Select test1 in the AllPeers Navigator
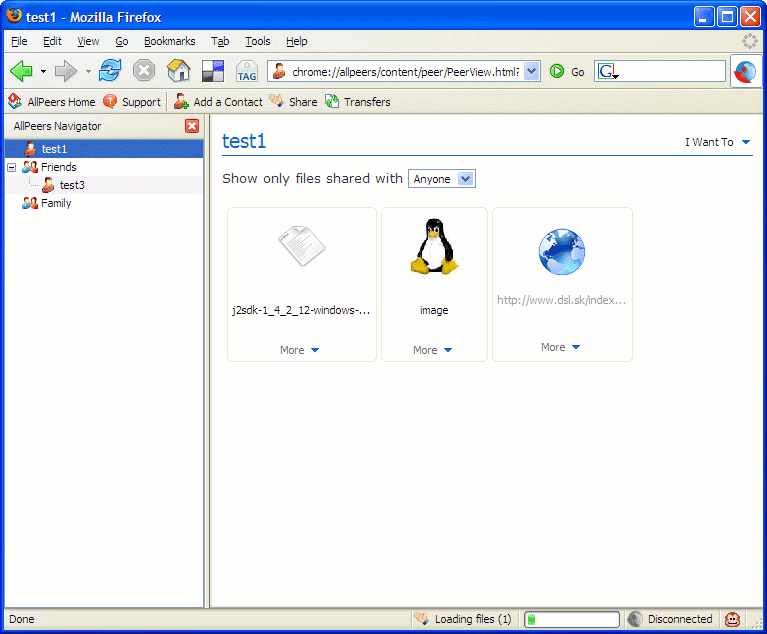 point(104,149)
